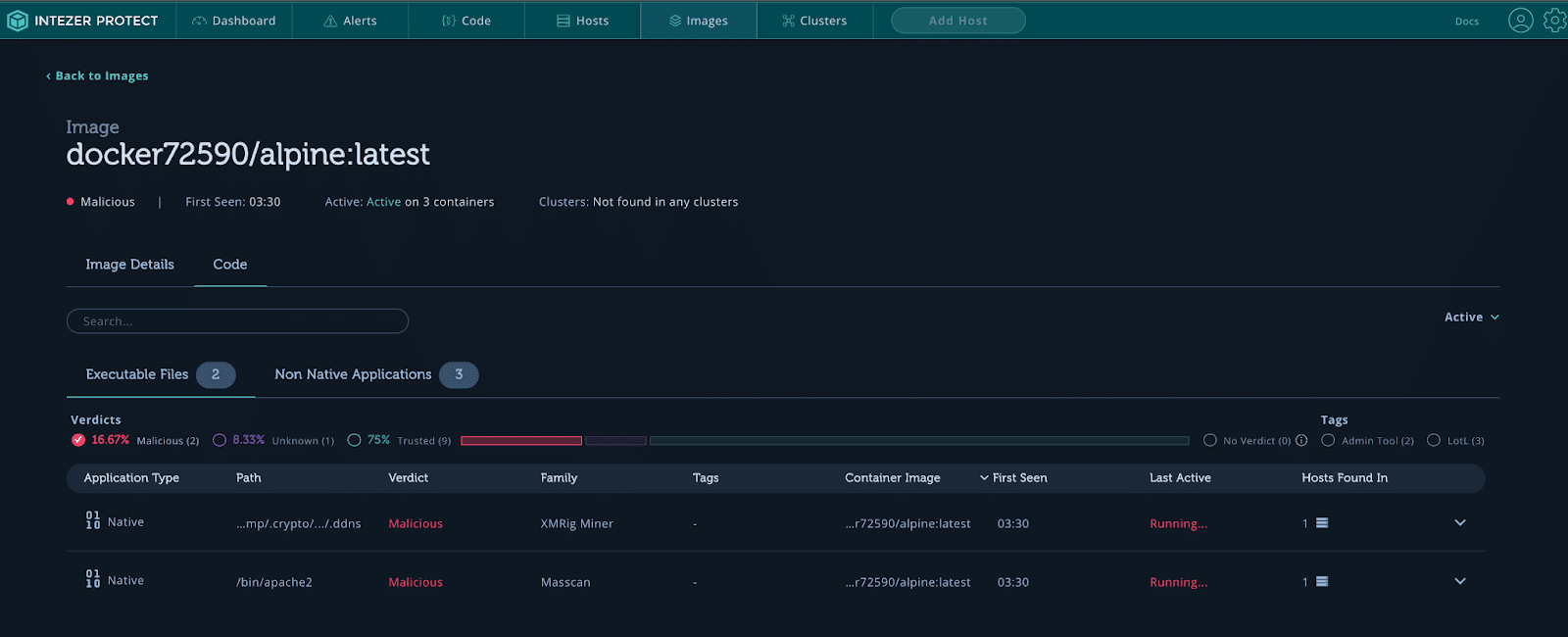Click hosts icon in XMRig Miner row
This screenshot has height=637, width=1568.
click(1322, 523)
